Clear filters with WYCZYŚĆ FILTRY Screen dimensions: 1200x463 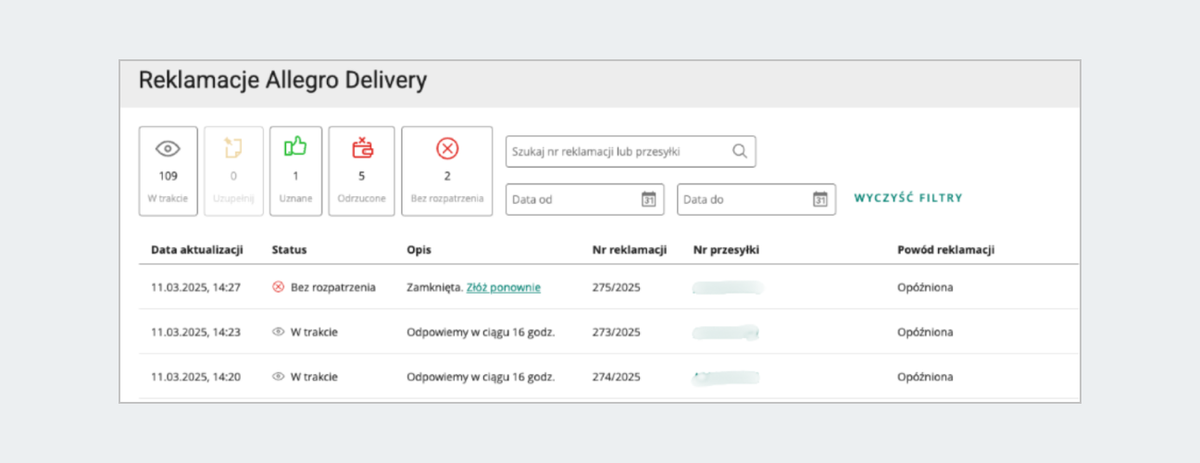[x=908, y=198]
